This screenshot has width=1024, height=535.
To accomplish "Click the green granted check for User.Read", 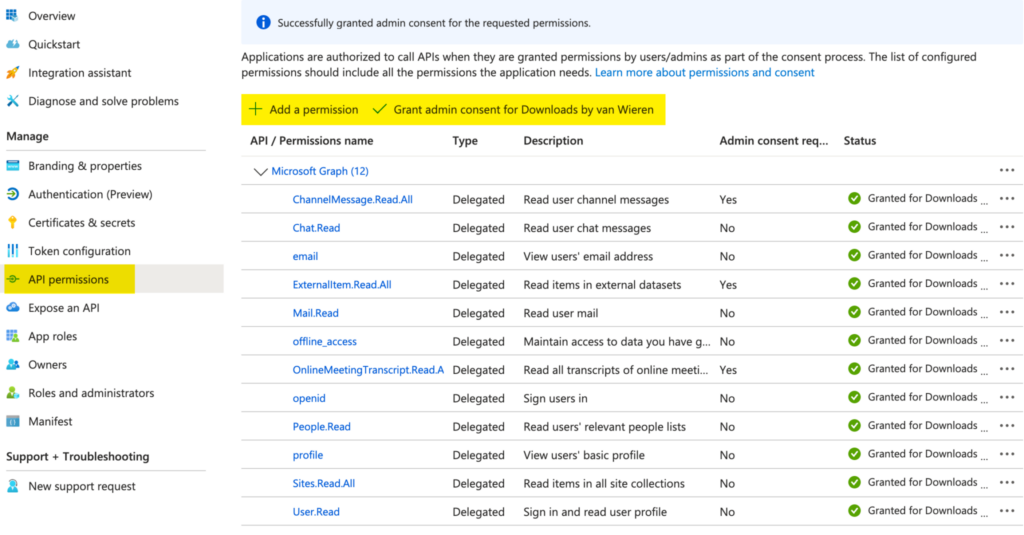I will pos(854,511).
